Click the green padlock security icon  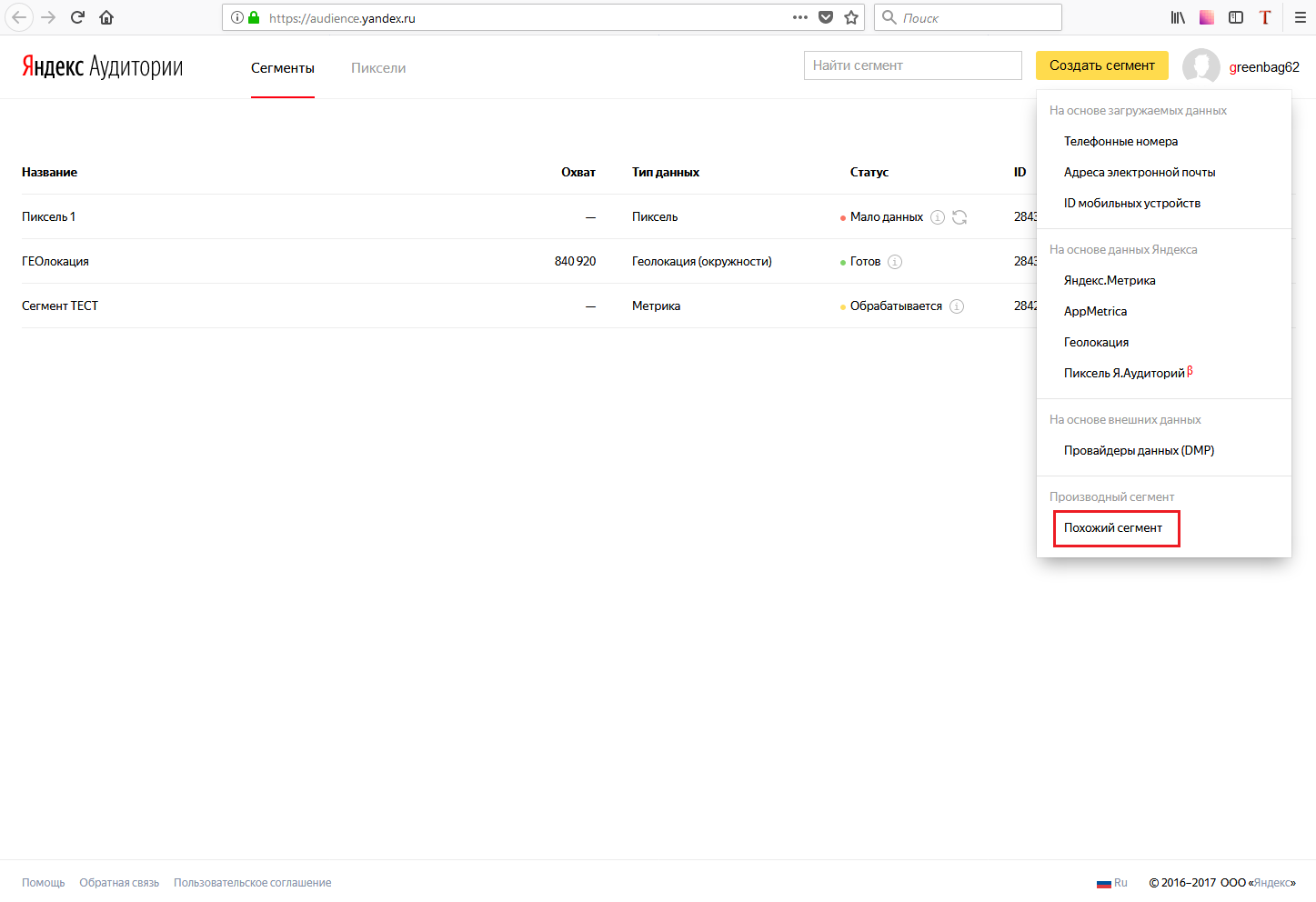click(254, 17)
